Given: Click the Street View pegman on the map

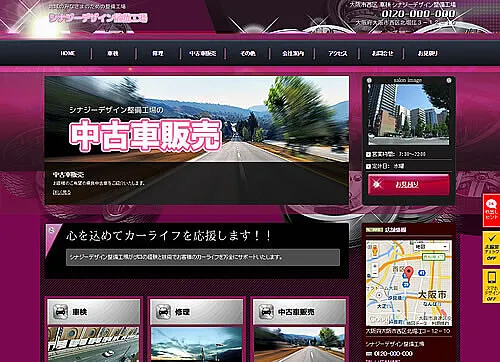Looking at the screenshot, I should coord(375,250).
